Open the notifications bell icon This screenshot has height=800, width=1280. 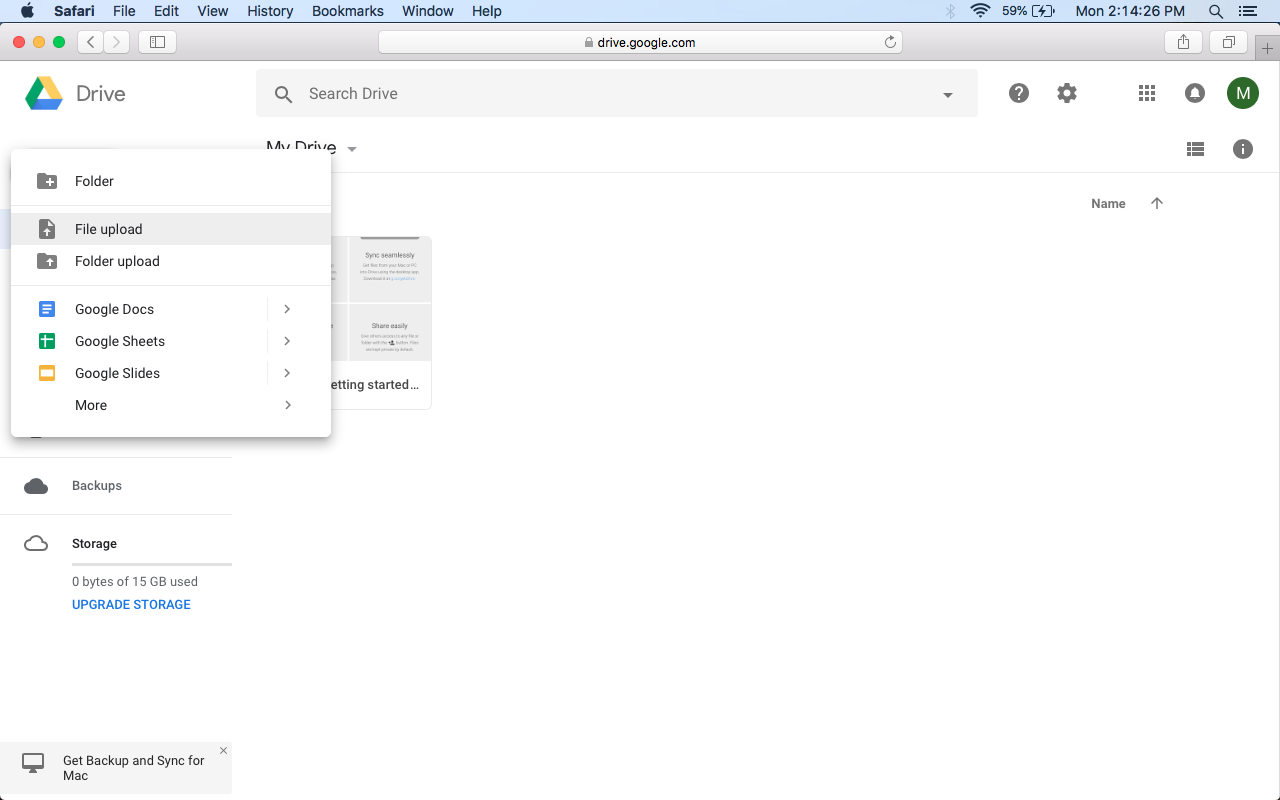click(1195, 93)
